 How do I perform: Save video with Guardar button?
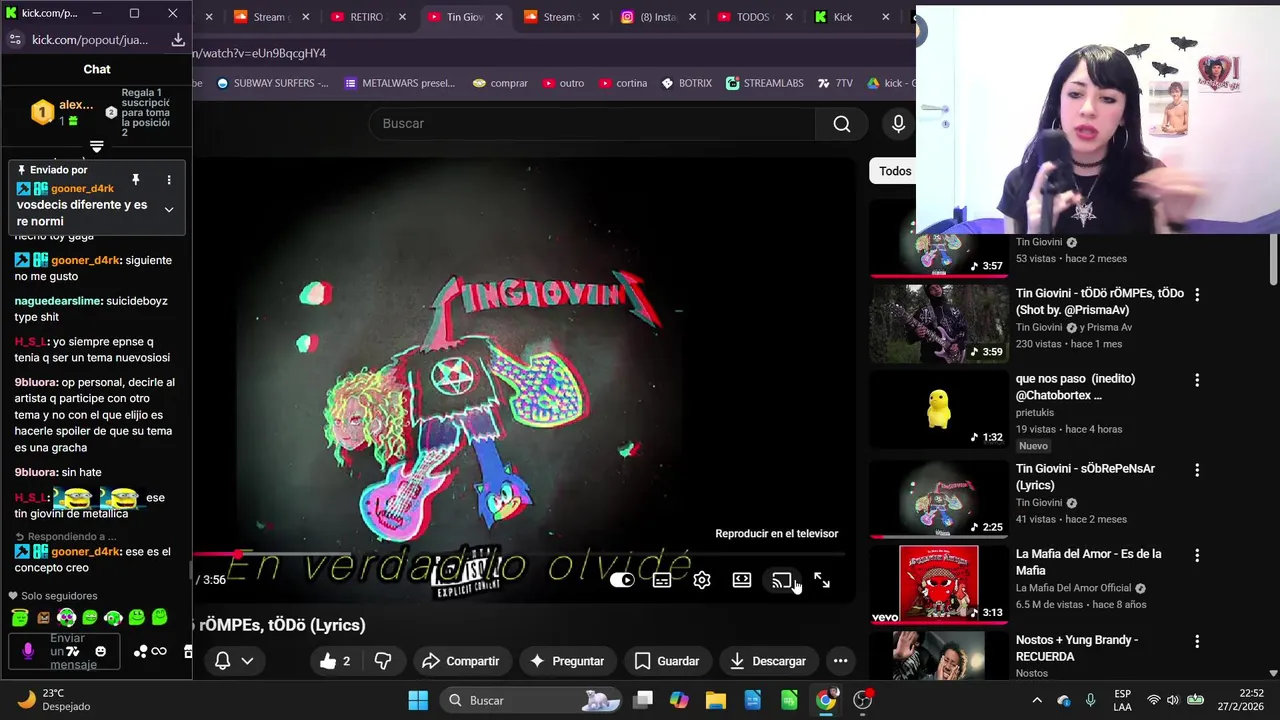pos(667,661)
